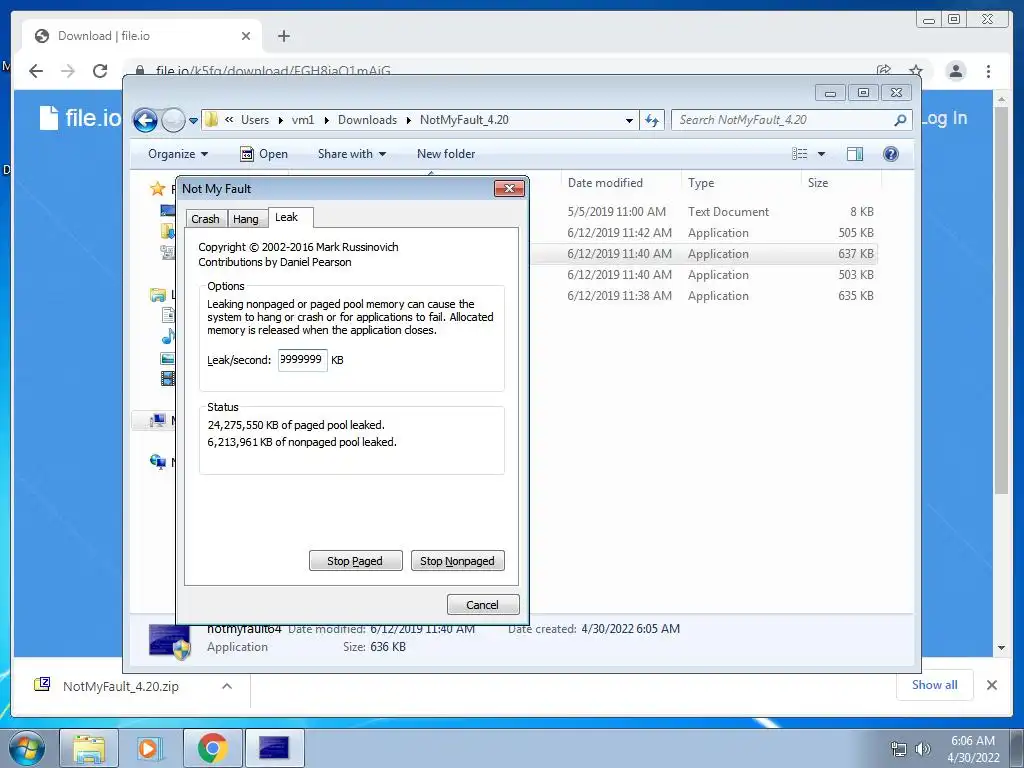This screenshot has height=768, width=1024.
Task: Click the Change your view icon
Action: (800, 154)
